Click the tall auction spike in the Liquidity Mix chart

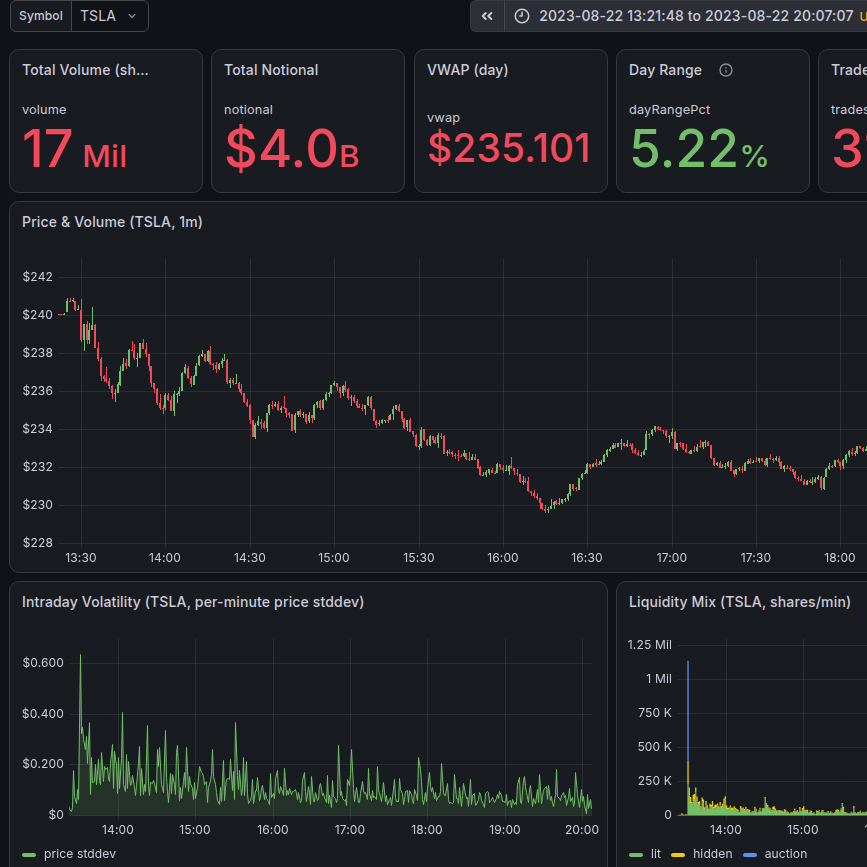click(688, 711)
